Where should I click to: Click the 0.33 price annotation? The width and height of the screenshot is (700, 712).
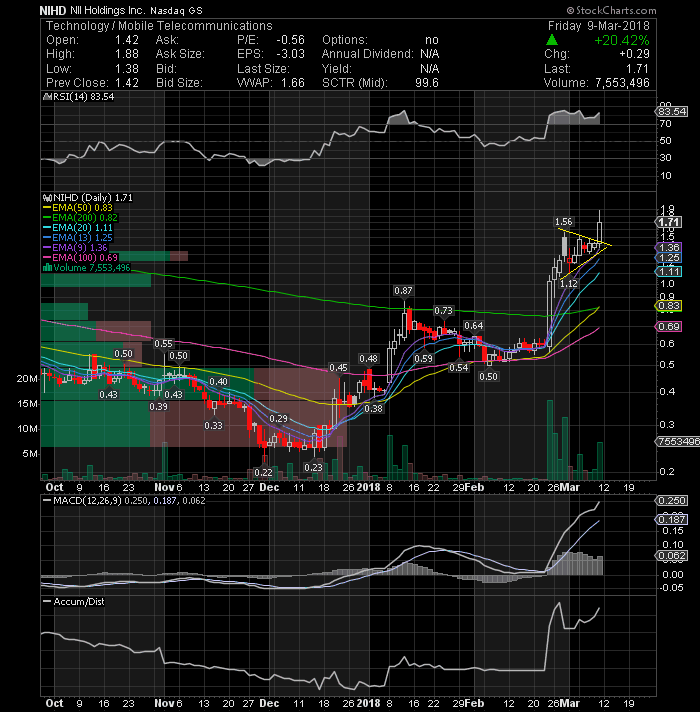(x=213, y=425)
